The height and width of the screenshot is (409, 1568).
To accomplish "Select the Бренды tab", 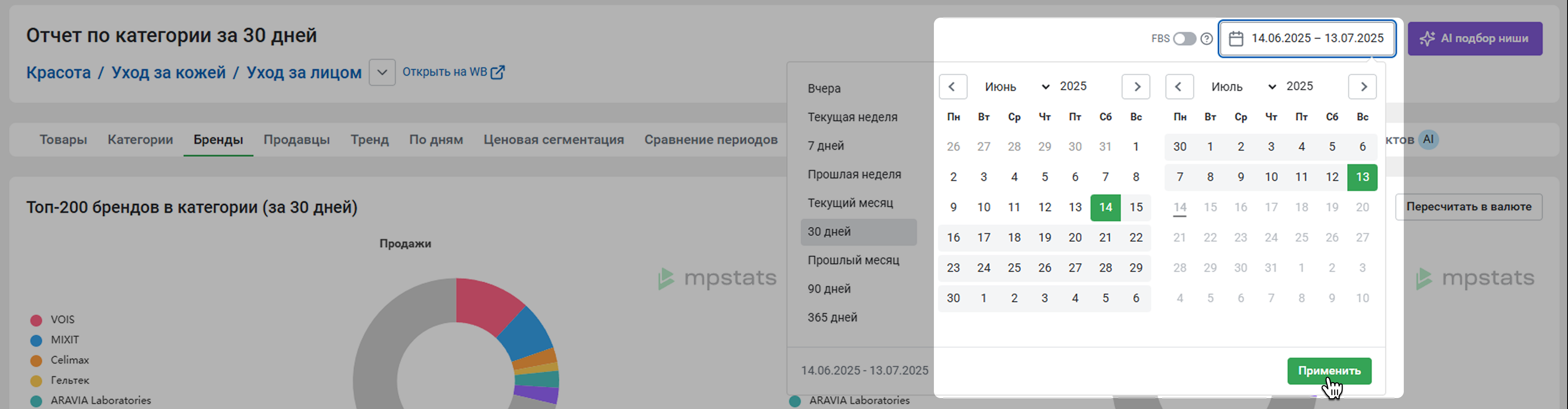I will click(219, 140).
